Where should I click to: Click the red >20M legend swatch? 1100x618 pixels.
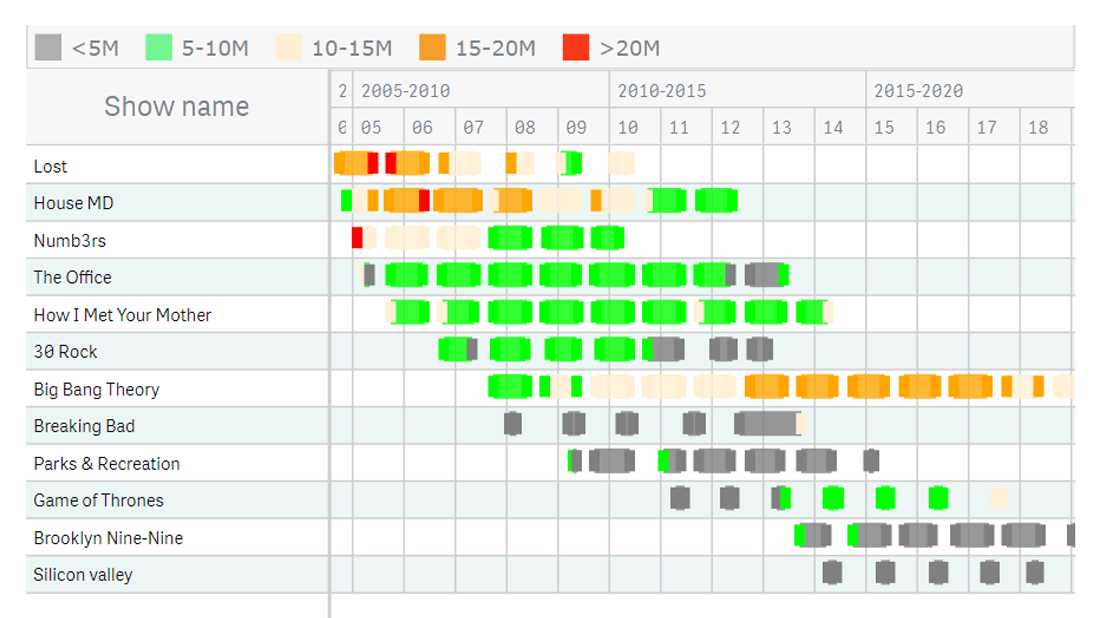576,47
